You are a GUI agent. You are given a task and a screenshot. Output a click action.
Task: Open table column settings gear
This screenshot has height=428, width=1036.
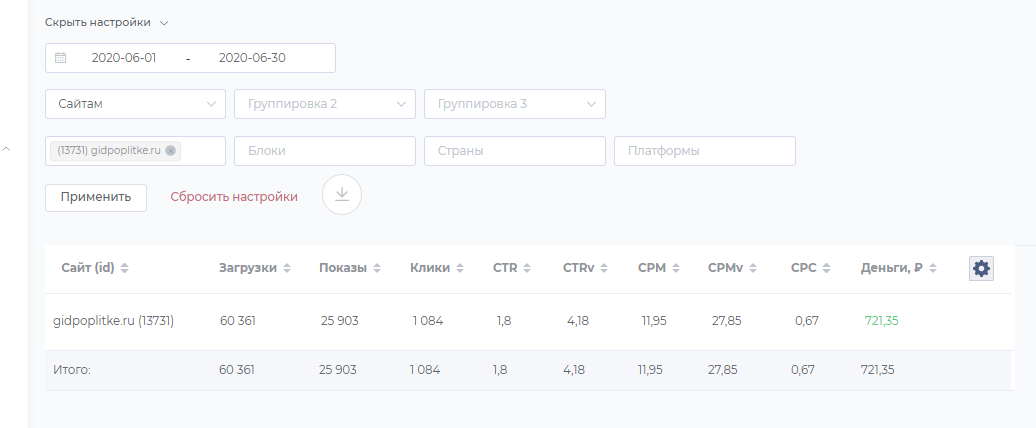click(981, 268)
